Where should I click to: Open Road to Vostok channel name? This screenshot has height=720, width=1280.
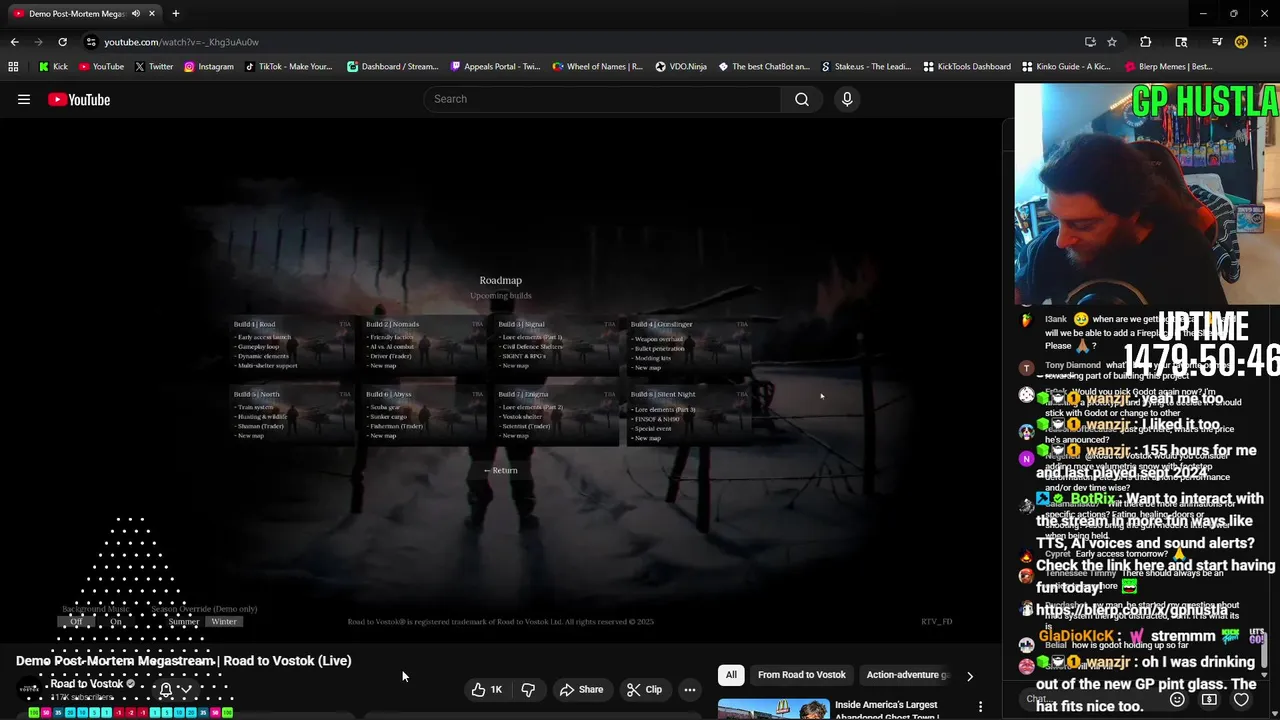pos(87,684)
